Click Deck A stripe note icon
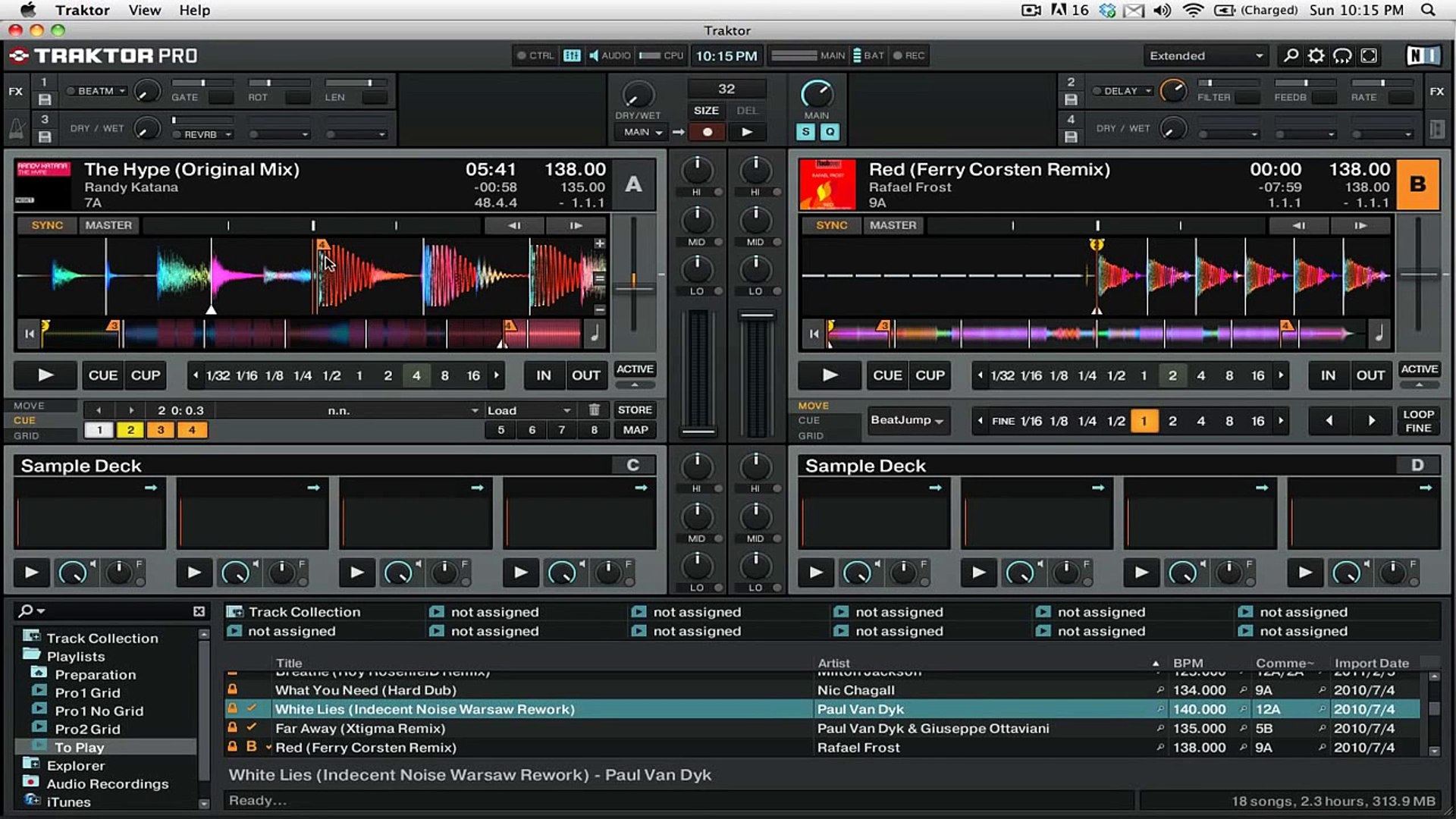1456x819 pixels. pos(595,334)
